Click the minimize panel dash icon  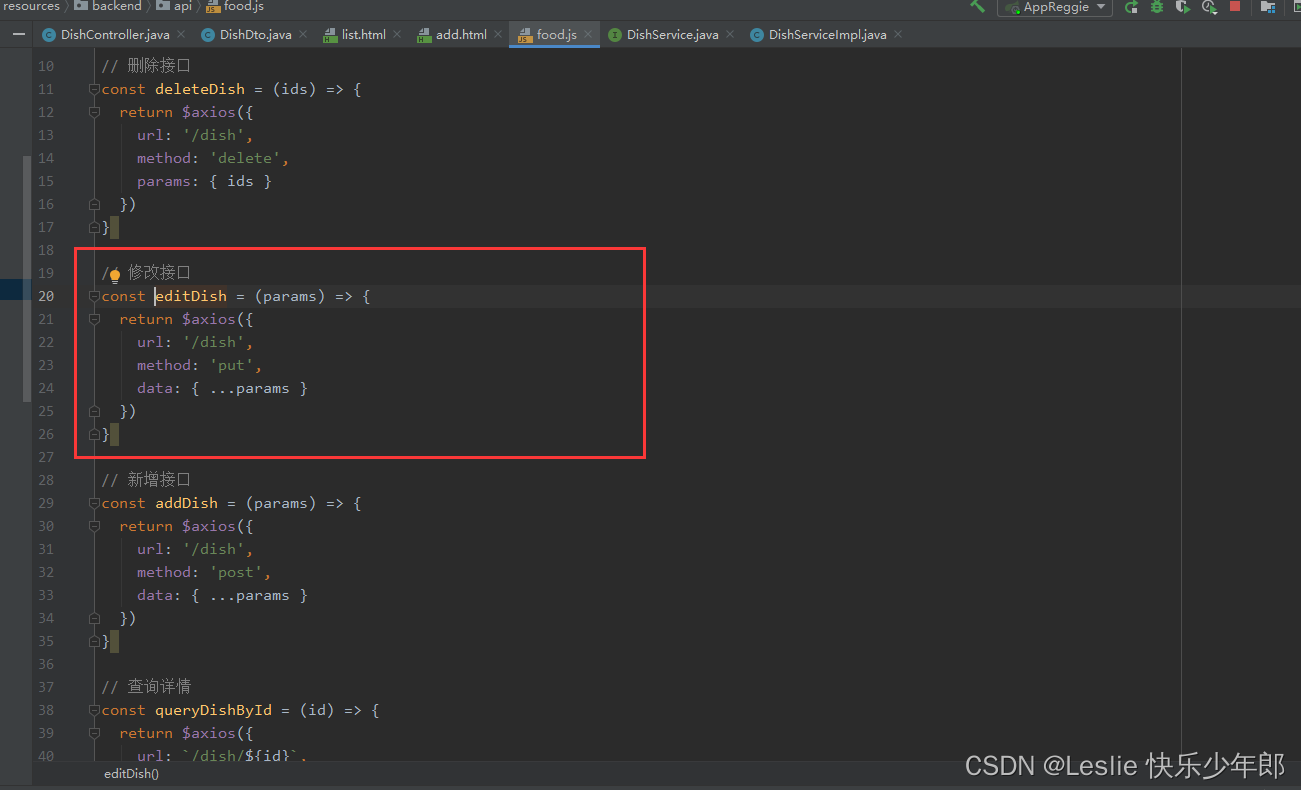point(18,34)
